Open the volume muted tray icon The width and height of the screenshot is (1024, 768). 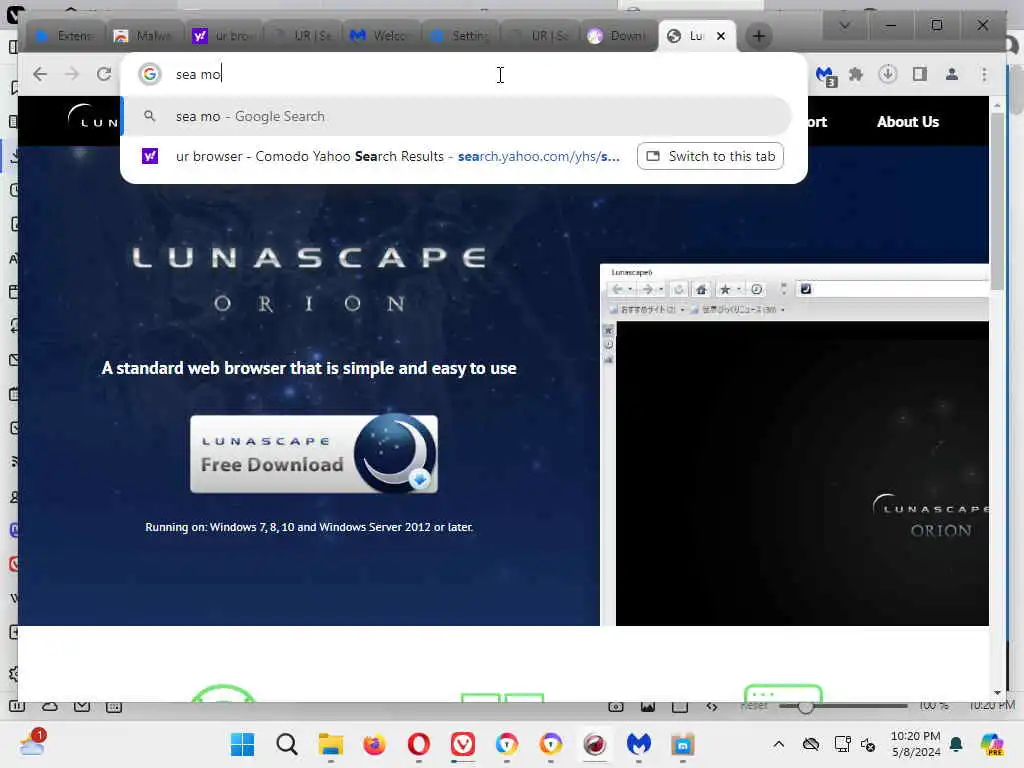[869, 744]
